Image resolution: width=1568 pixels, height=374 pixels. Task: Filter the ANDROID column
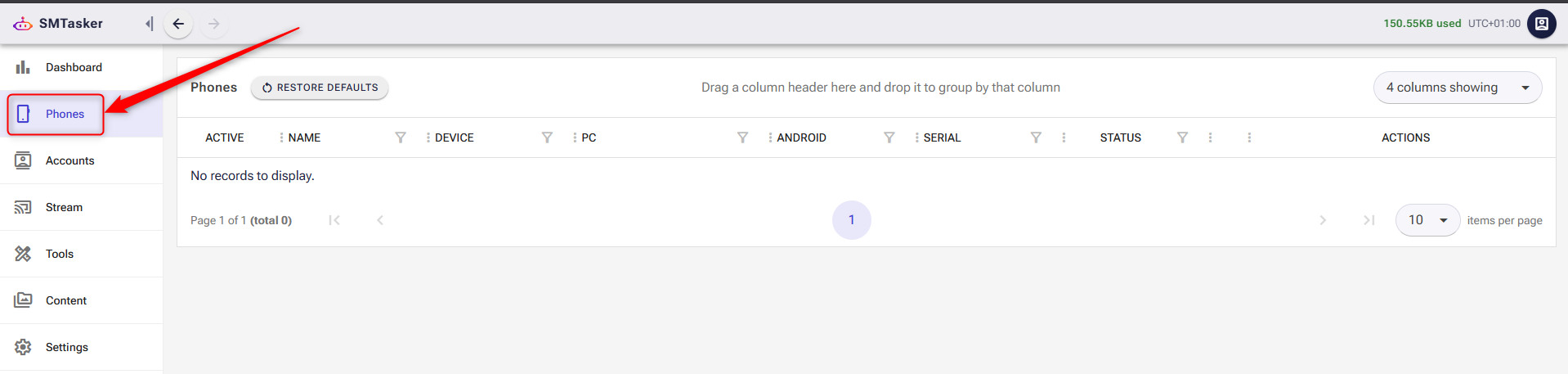(889, 137)
